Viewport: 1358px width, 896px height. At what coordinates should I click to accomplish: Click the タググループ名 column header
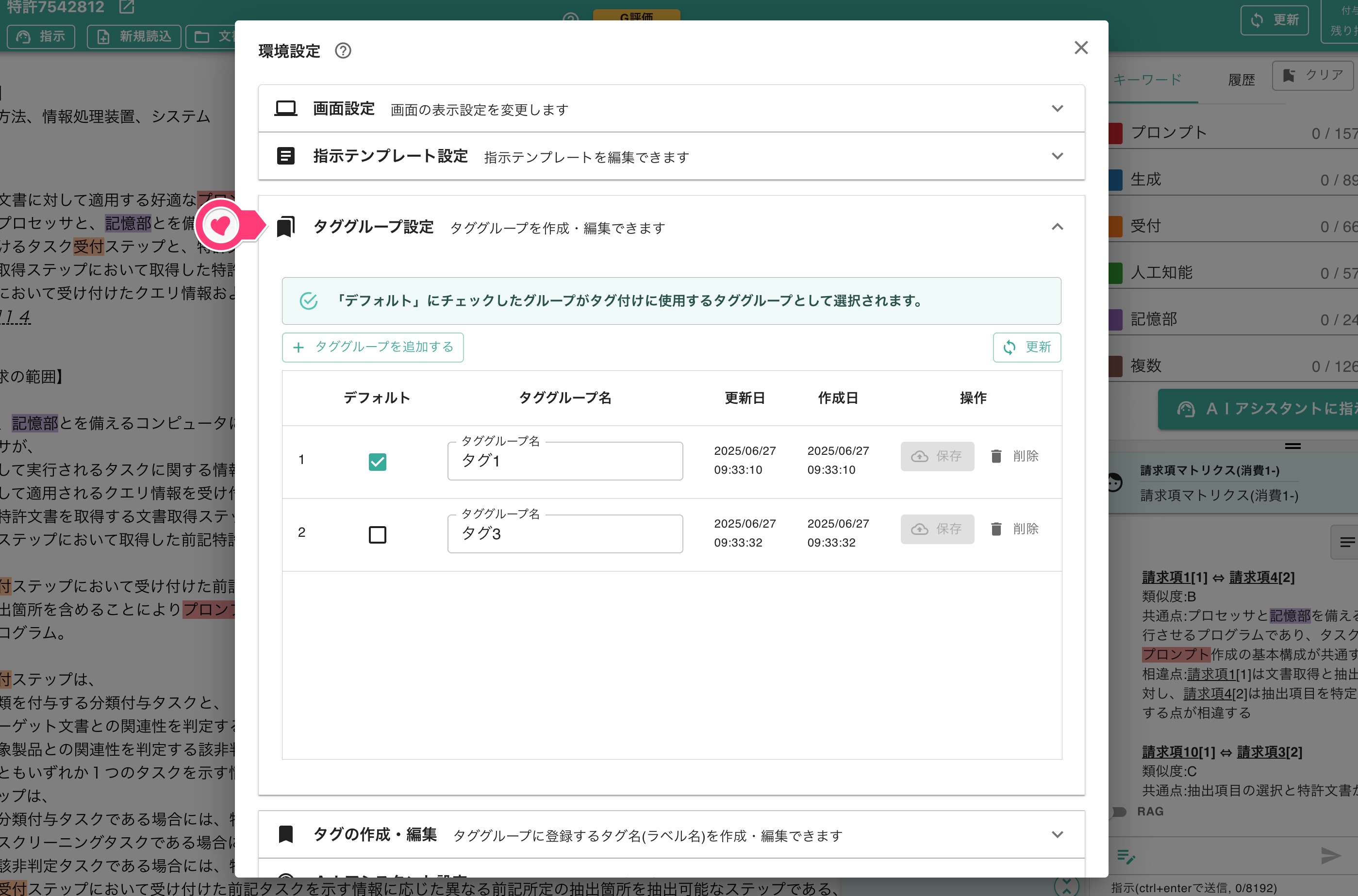click(565, 397)
